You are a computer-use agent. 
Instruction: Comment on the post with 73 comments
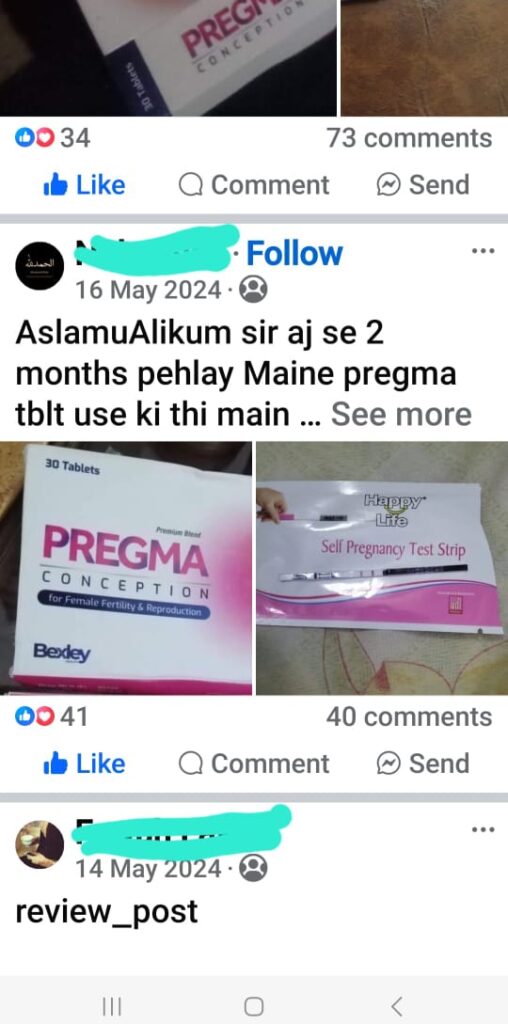click(254, 185)
